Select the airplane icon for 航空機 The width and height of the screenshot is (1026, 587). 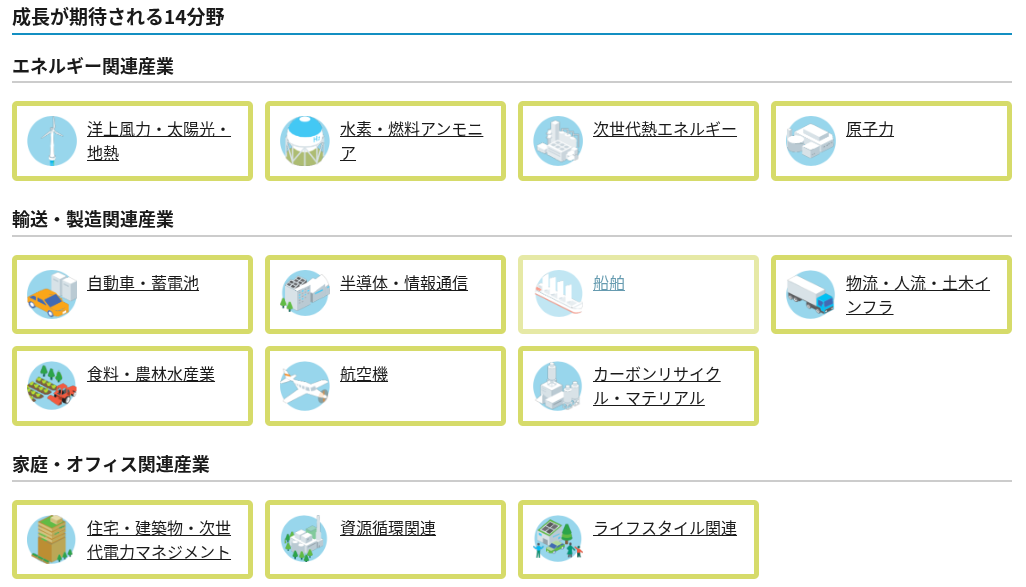[304, 386]
